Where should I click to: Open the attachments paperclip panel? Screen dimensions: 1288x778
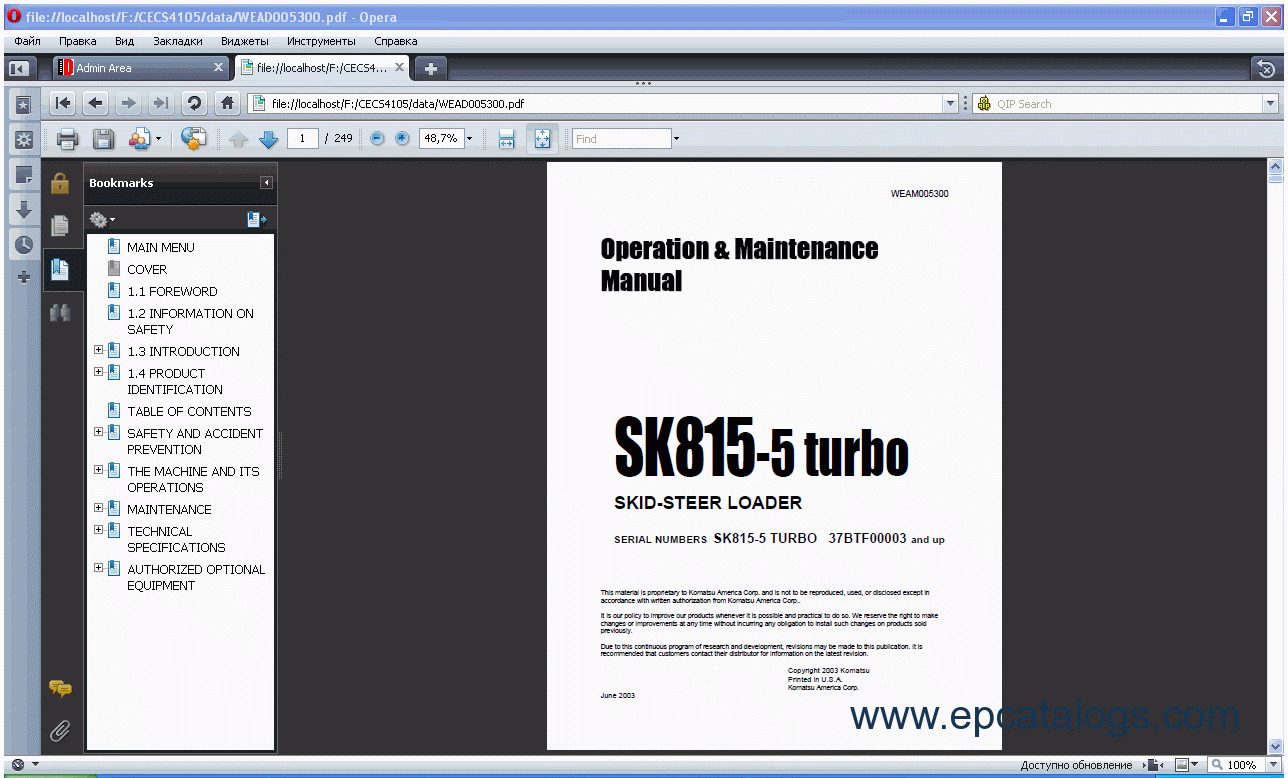pyautogui.click(x=60, y=731)
